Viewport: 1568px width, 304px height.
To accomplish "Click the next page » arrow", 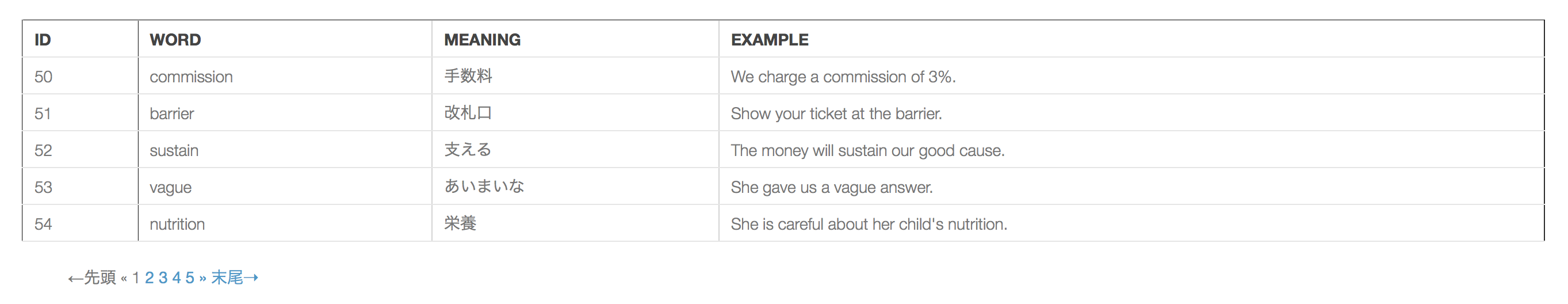I will [202, 279].
